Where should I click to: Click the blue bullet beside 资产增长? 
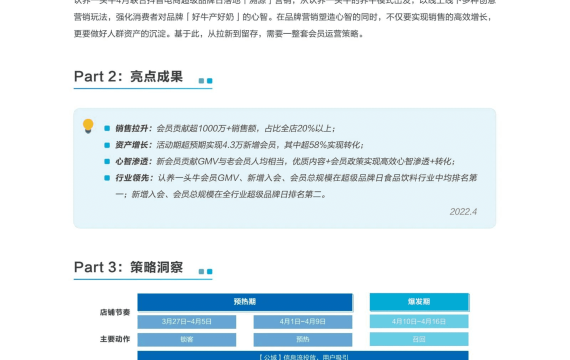(x=107, y=145)
